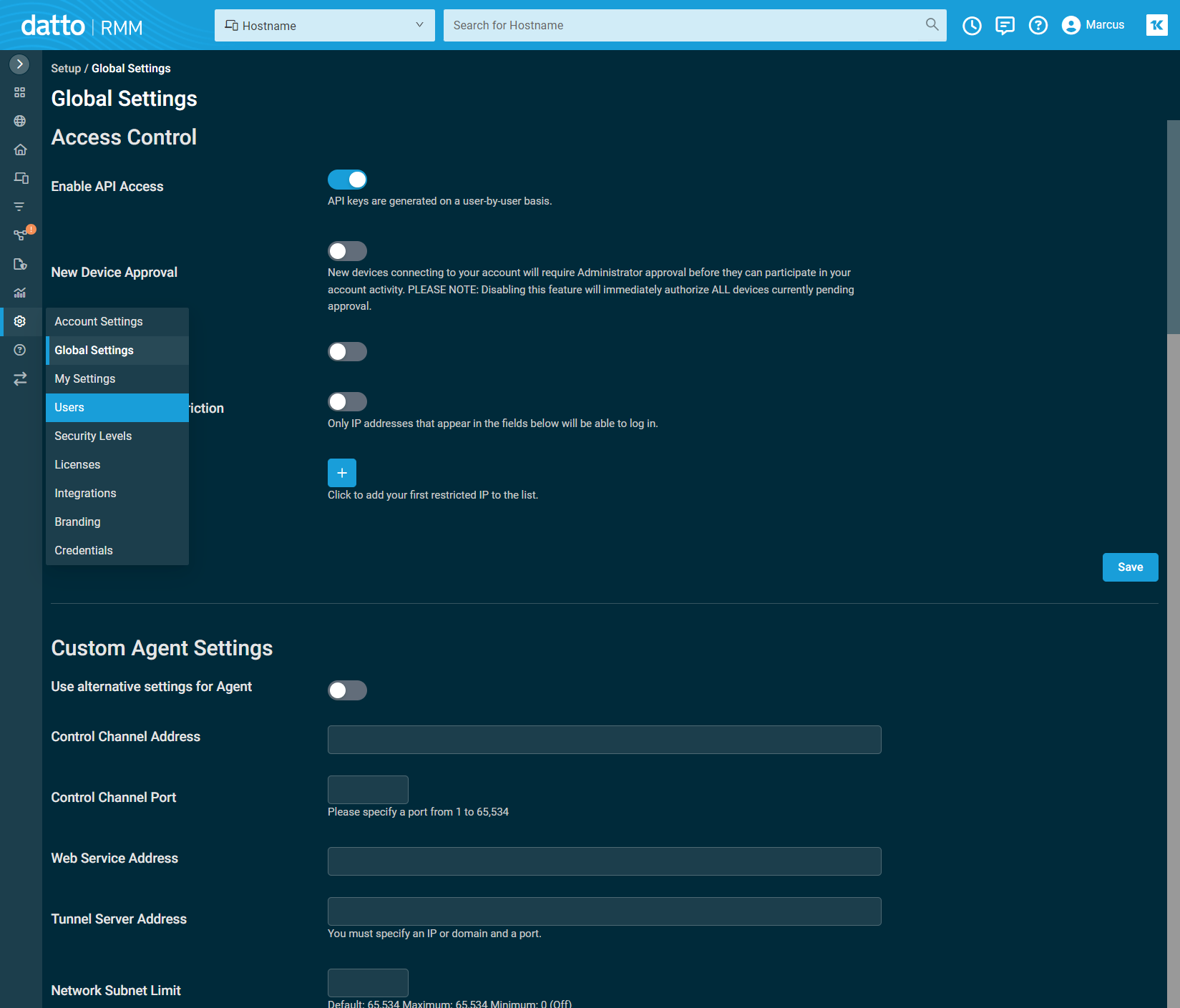This screenshot has height=1008, width=1180.
Task: Open the Hostname search type dropdown
Action: point(325,25)
